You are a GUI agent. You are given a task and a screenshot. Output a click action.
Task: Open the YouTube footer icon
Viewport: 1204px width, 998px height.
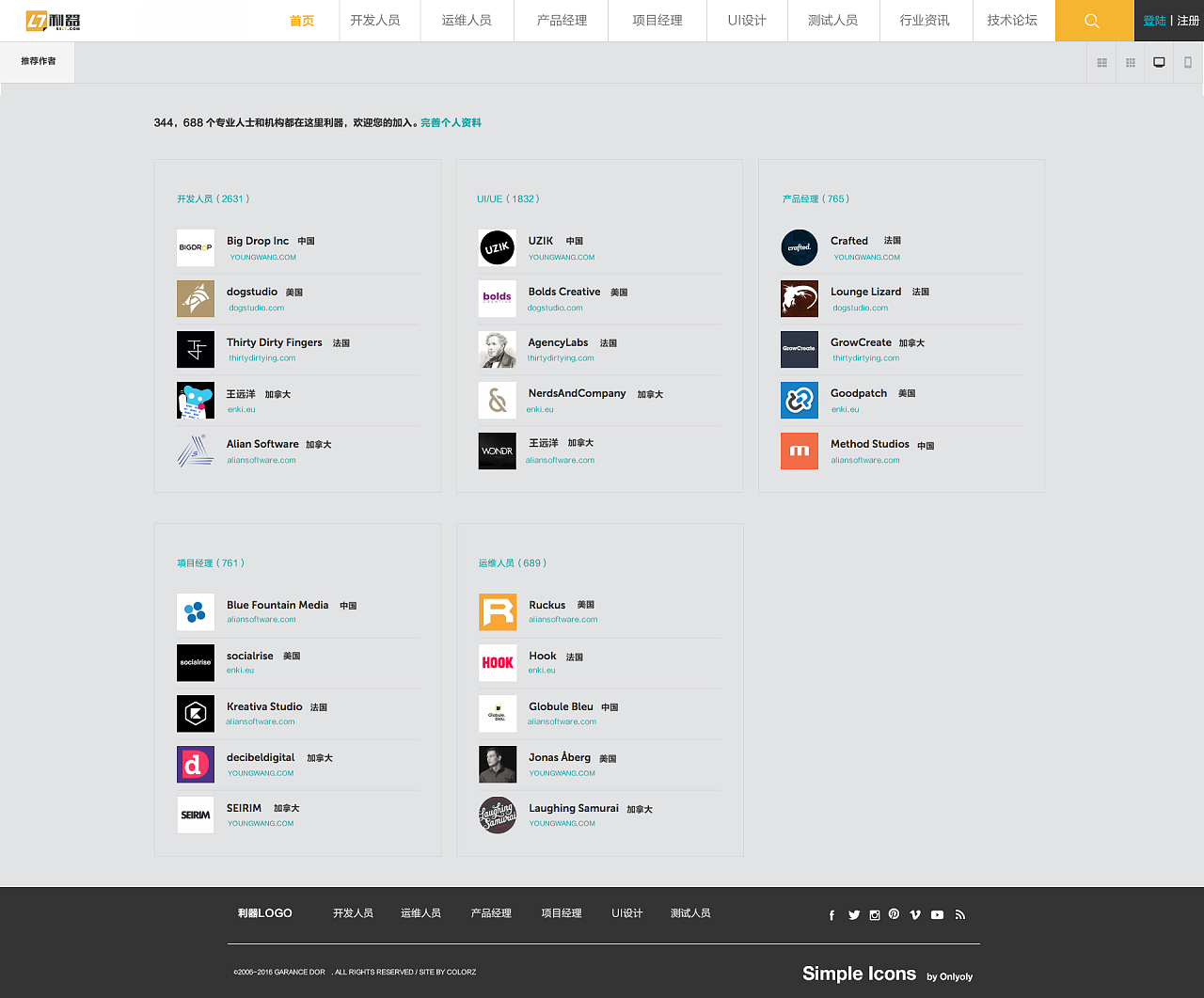pyautogui.click(x=937, y=914)
